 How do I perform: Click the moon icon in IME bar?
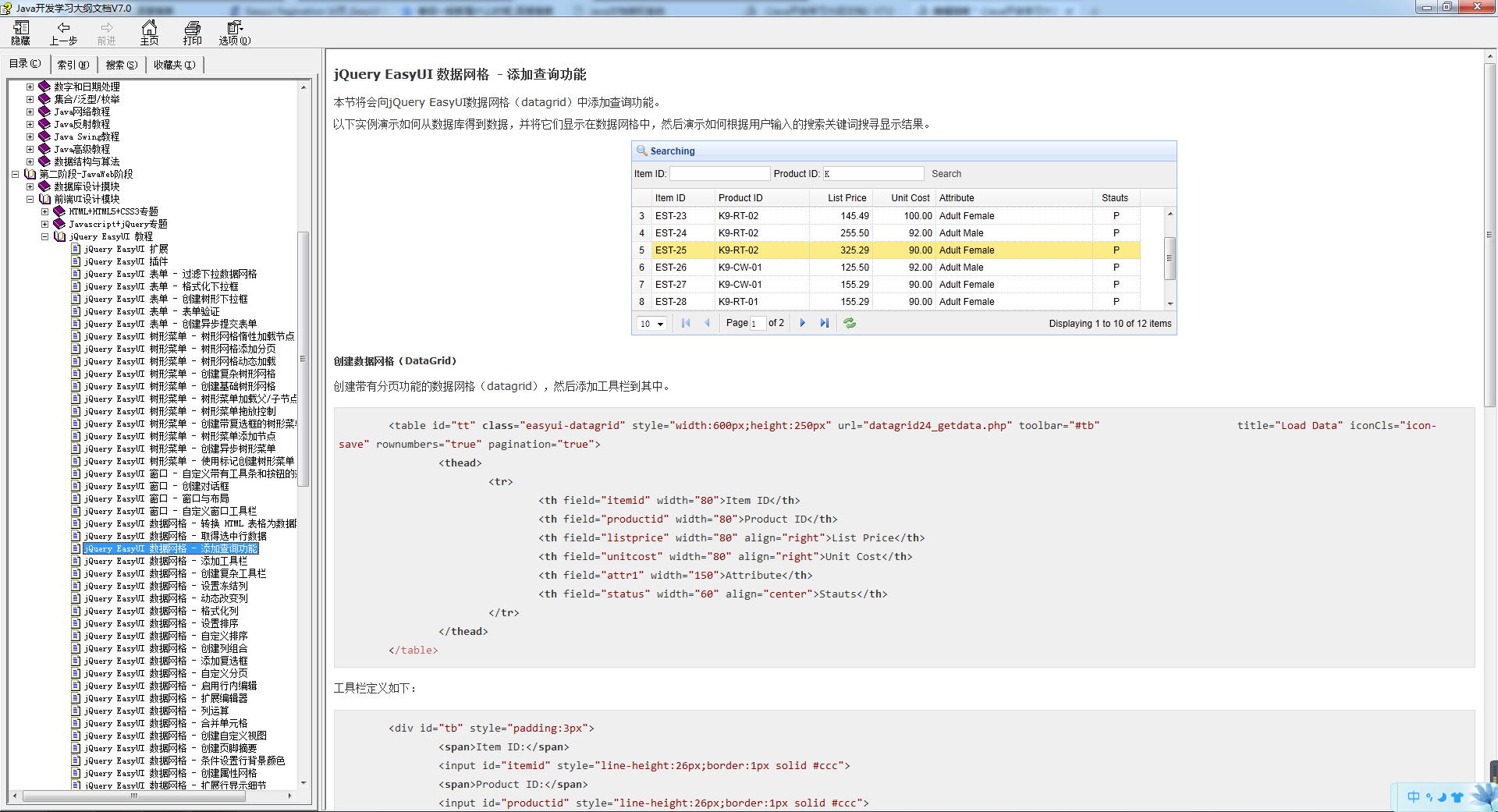click(x=1443, y=797)
